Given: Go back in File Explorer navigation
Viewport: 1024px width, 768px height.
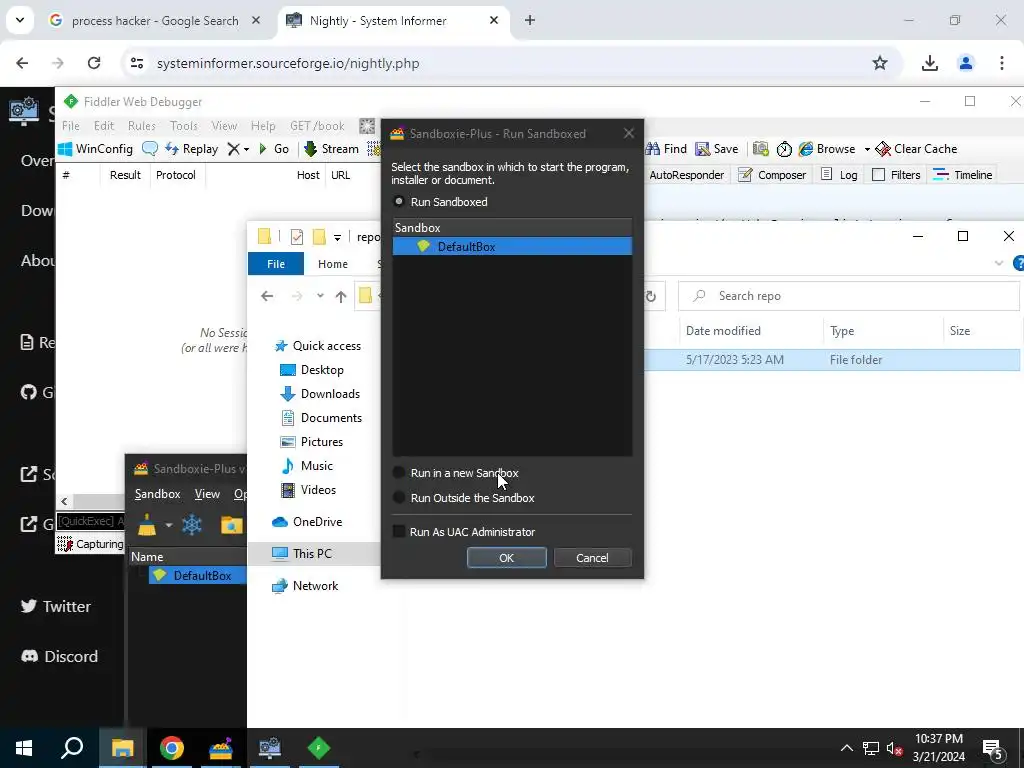Looking at the screenshot, I should [x=267, y=296].
